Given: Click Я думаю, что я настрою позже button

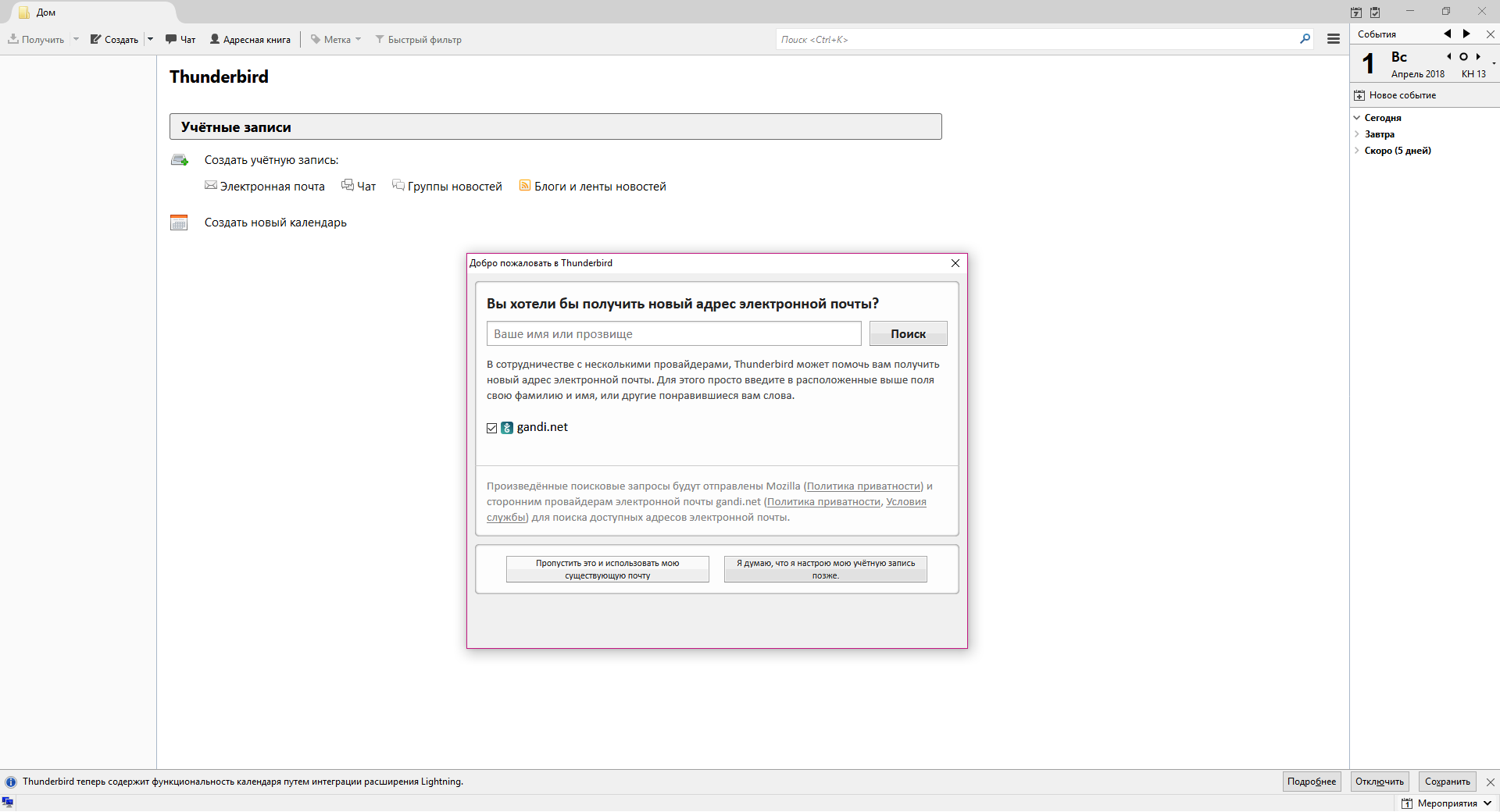Looking at the screenshot, I should (826, 569).
